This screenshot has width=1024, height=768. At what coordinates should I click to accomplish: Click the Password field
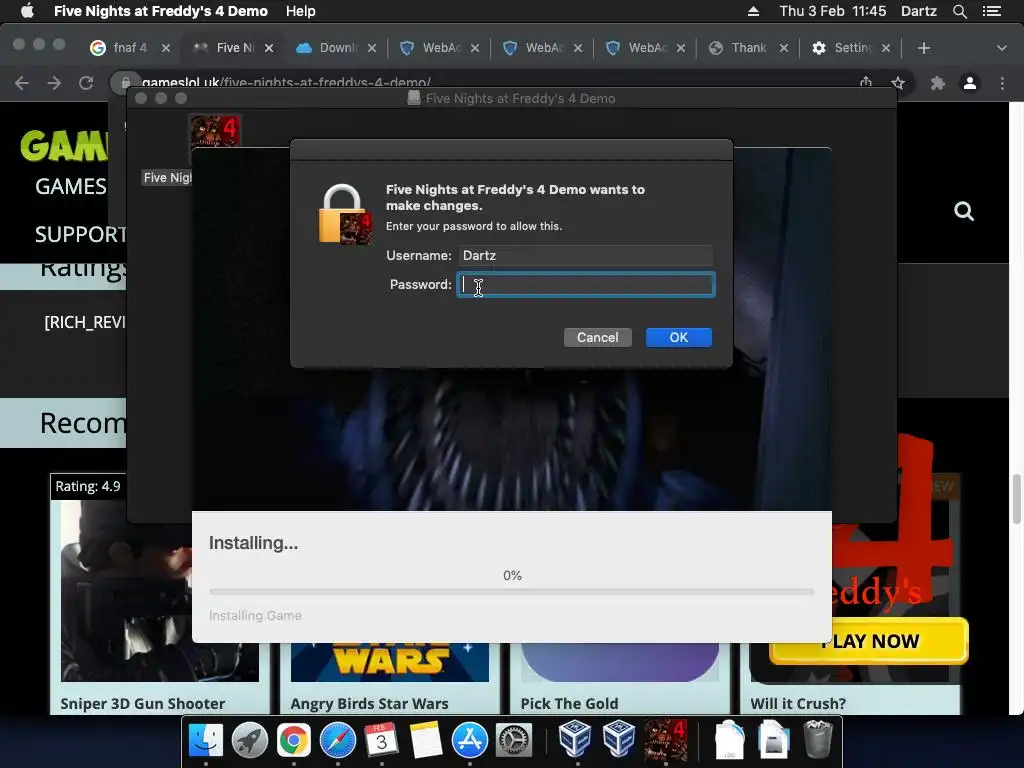(x=585, y=285)
